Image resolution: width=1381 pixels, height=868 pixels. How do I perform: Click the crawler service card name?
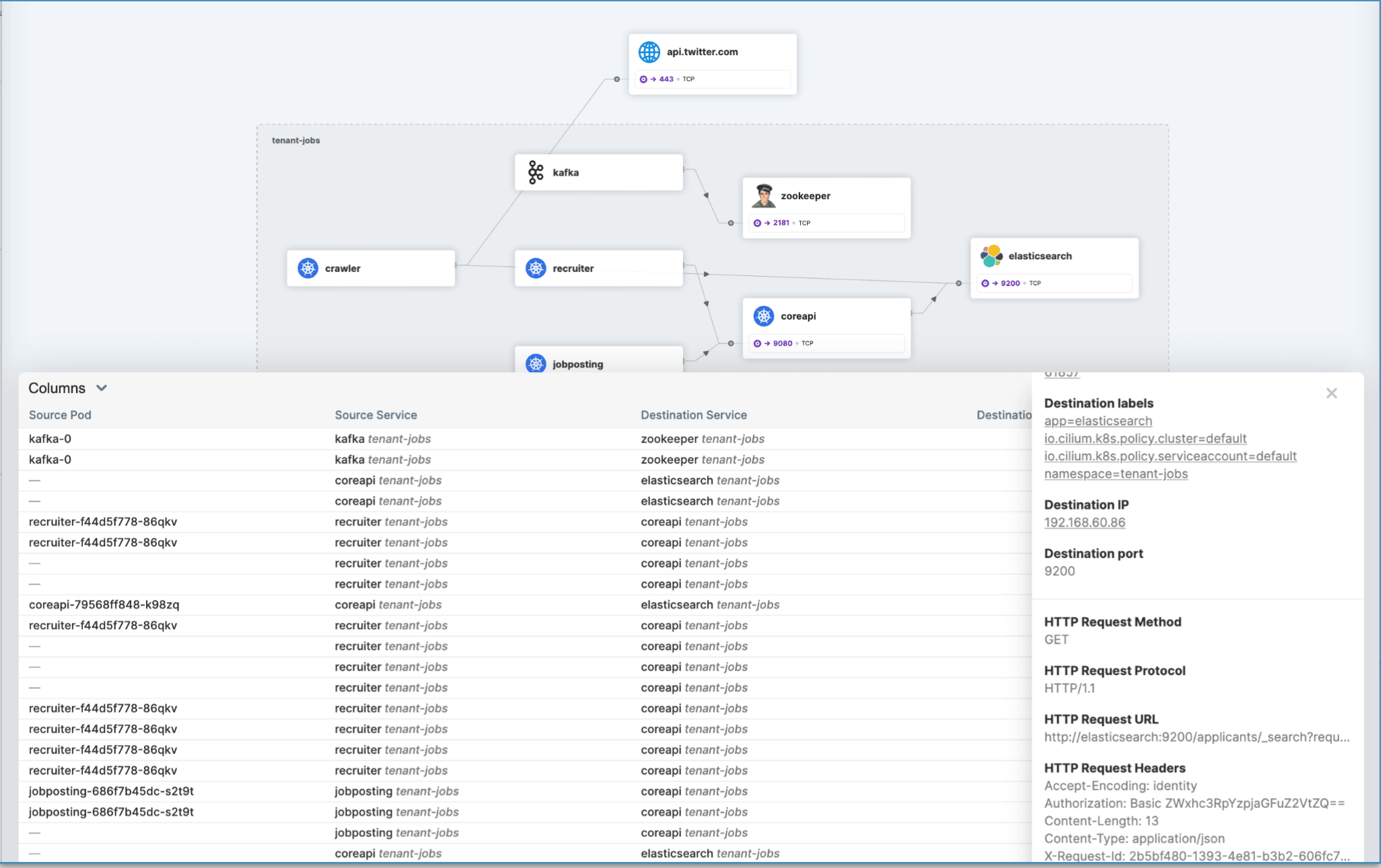pos(343,268)
